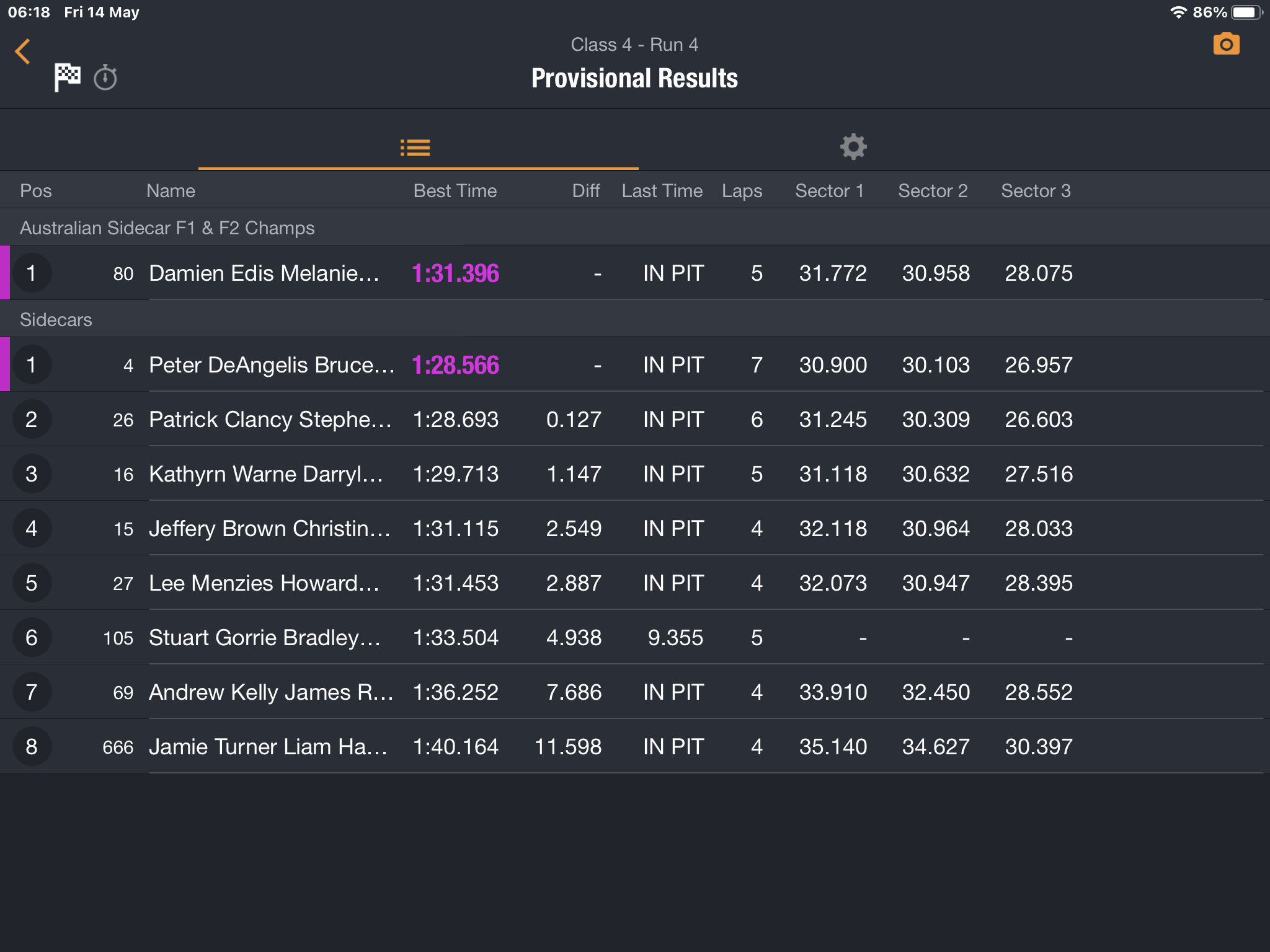
Task: Open Damien Edis Melanie entry
Action: (x=635, y=273)
